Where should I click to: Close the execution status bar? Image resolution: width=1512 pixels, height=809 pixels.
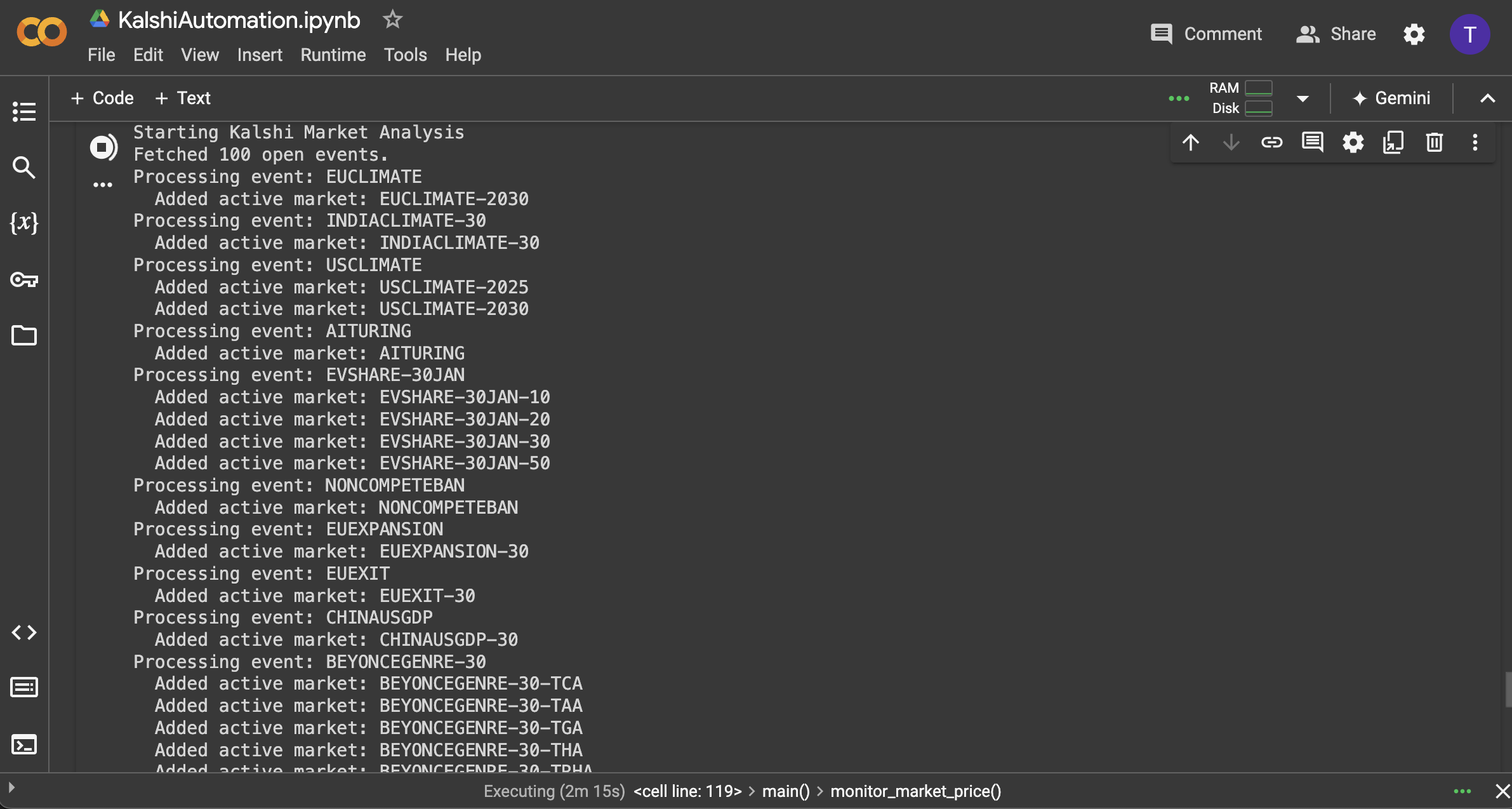tap(1502, 791)
